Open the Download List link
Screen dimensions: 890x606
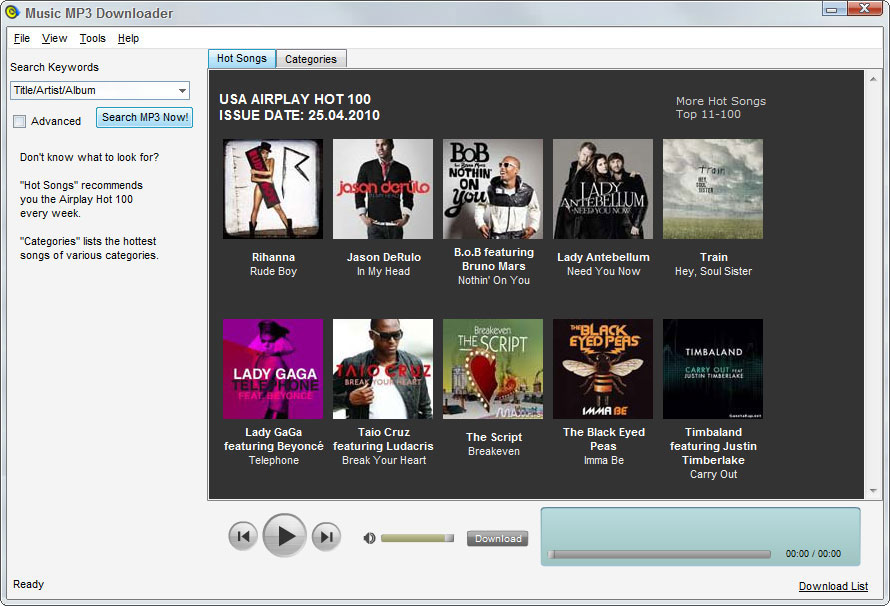[833, 586]
